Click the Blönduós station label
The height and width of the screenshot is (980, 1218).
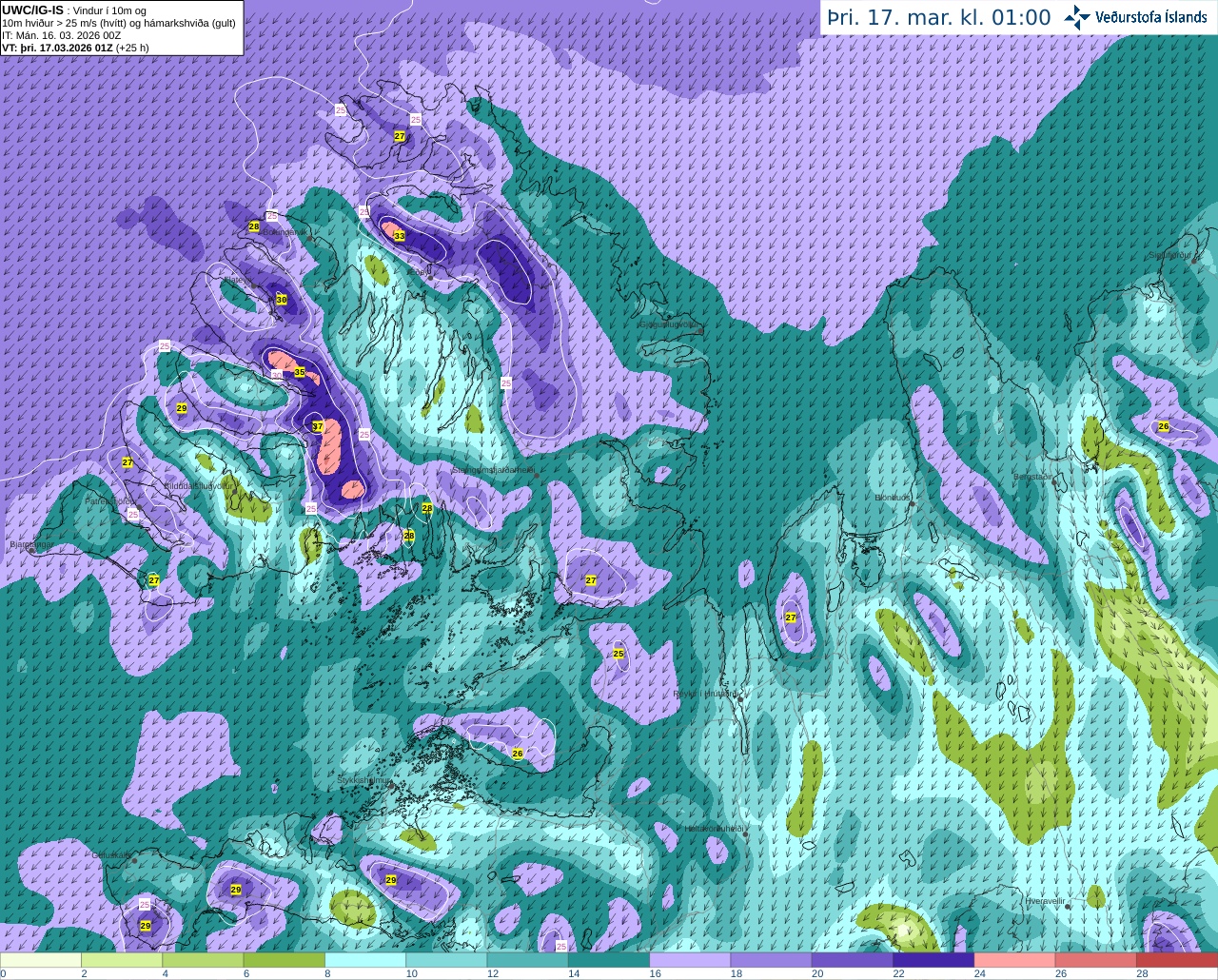click(x=894, y=498)
